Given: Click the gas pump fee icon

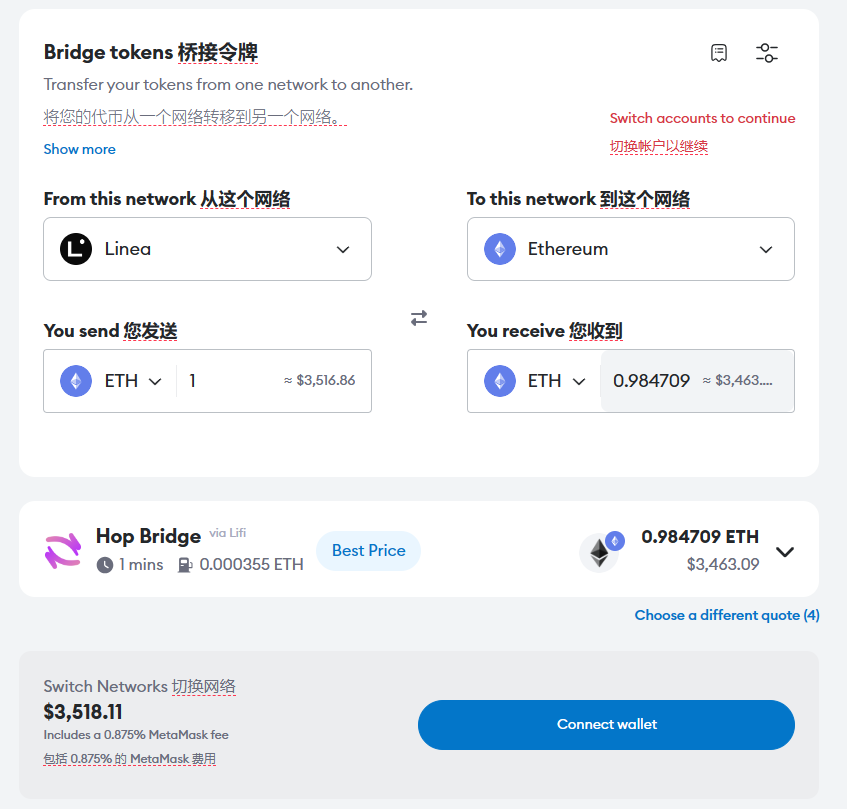Looking at the screenshot, I should pos(184,565).
